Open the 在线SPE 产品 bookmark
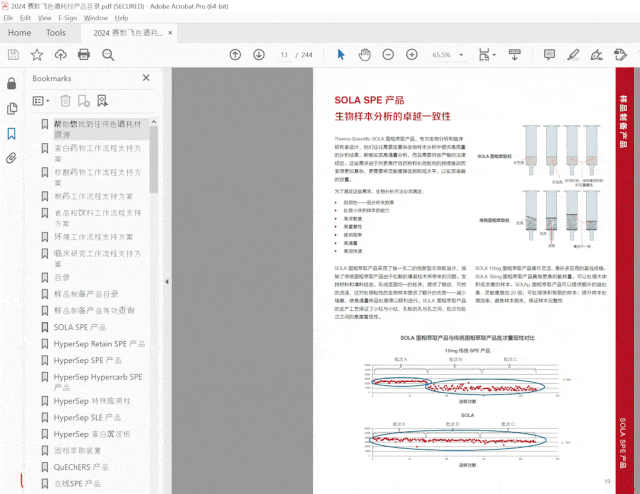 tap(78, 483)
